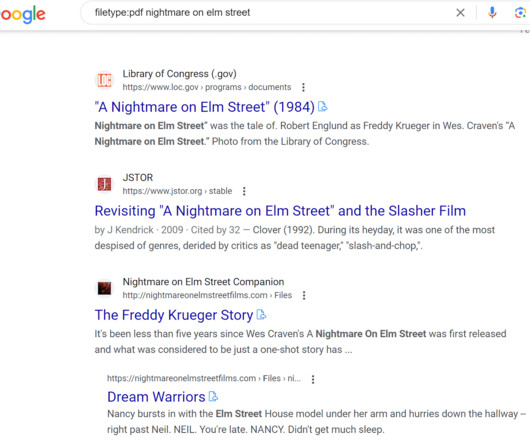Open more options for the Companion site result
Screen dimensions: 530x442
click(x=304, y=295)
